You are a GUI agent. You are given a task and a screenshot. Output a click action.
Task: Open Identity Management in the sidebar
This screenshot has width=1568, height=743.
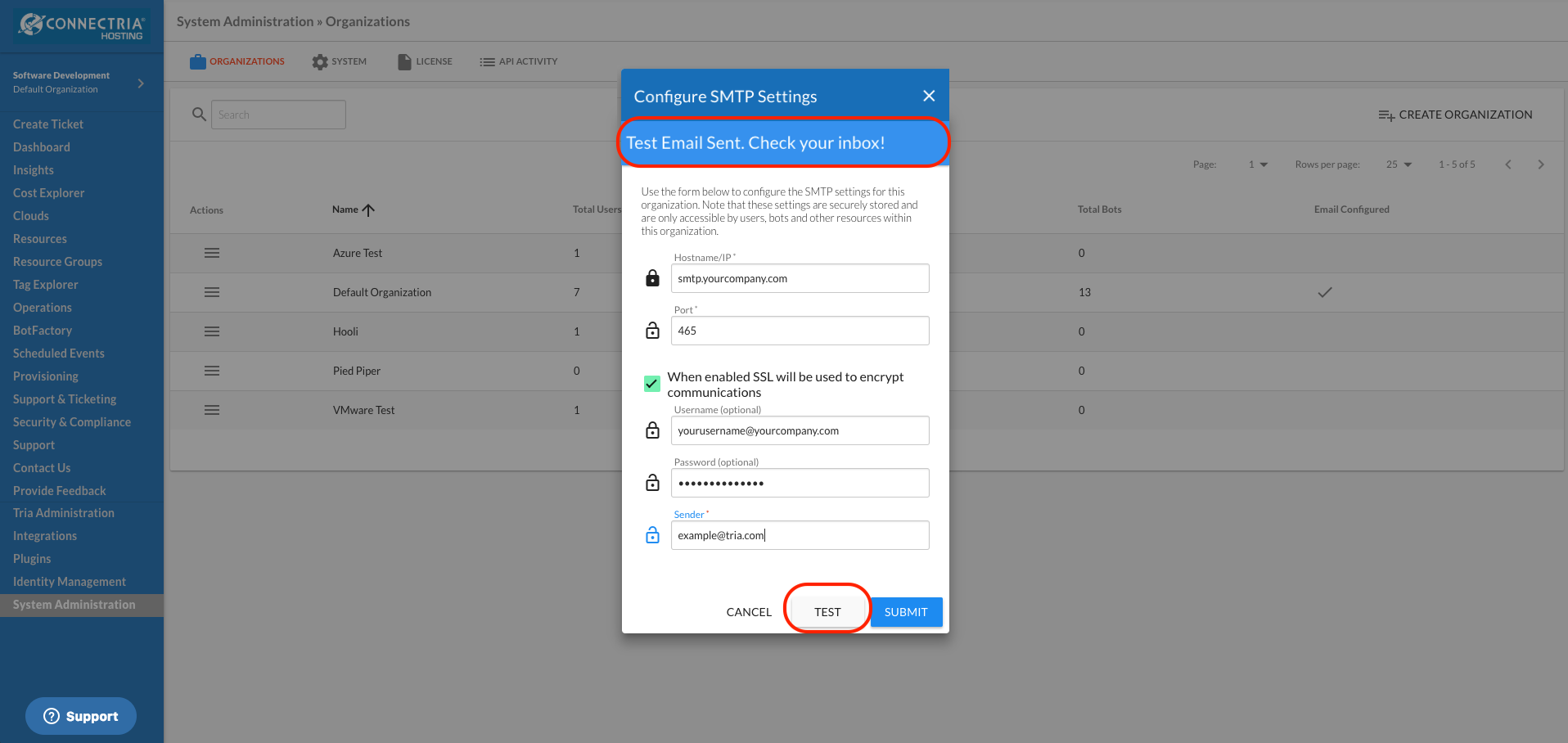pyautogui.click(x=70, y=582)
